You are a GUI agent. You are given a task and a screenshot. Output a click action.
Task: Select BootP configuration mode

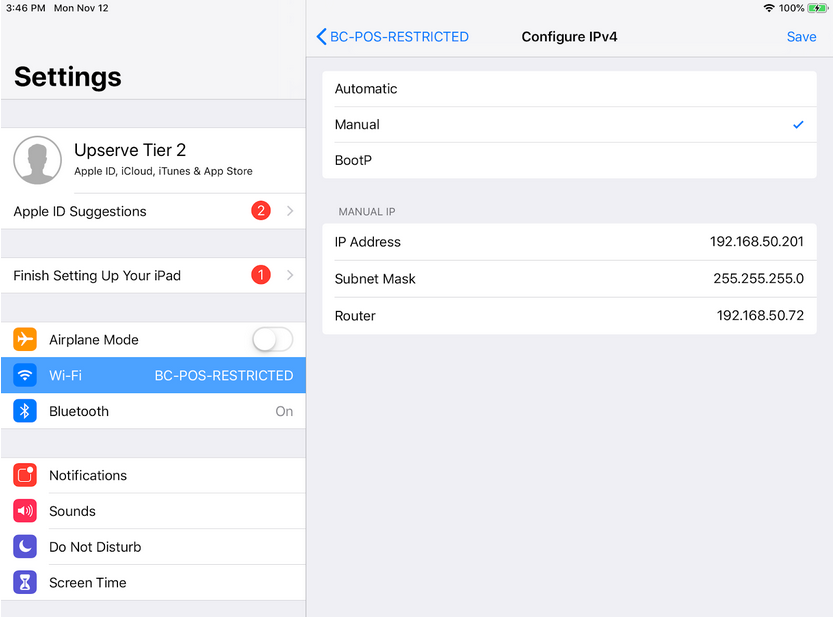pos(570,160)
